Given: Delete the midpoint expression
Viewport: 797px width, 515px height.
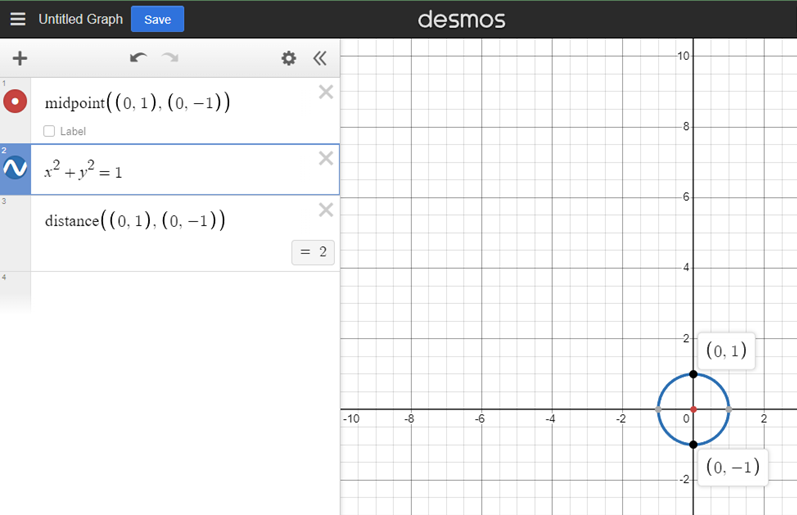Looking at the screenshot, I should tap(326, 92).
